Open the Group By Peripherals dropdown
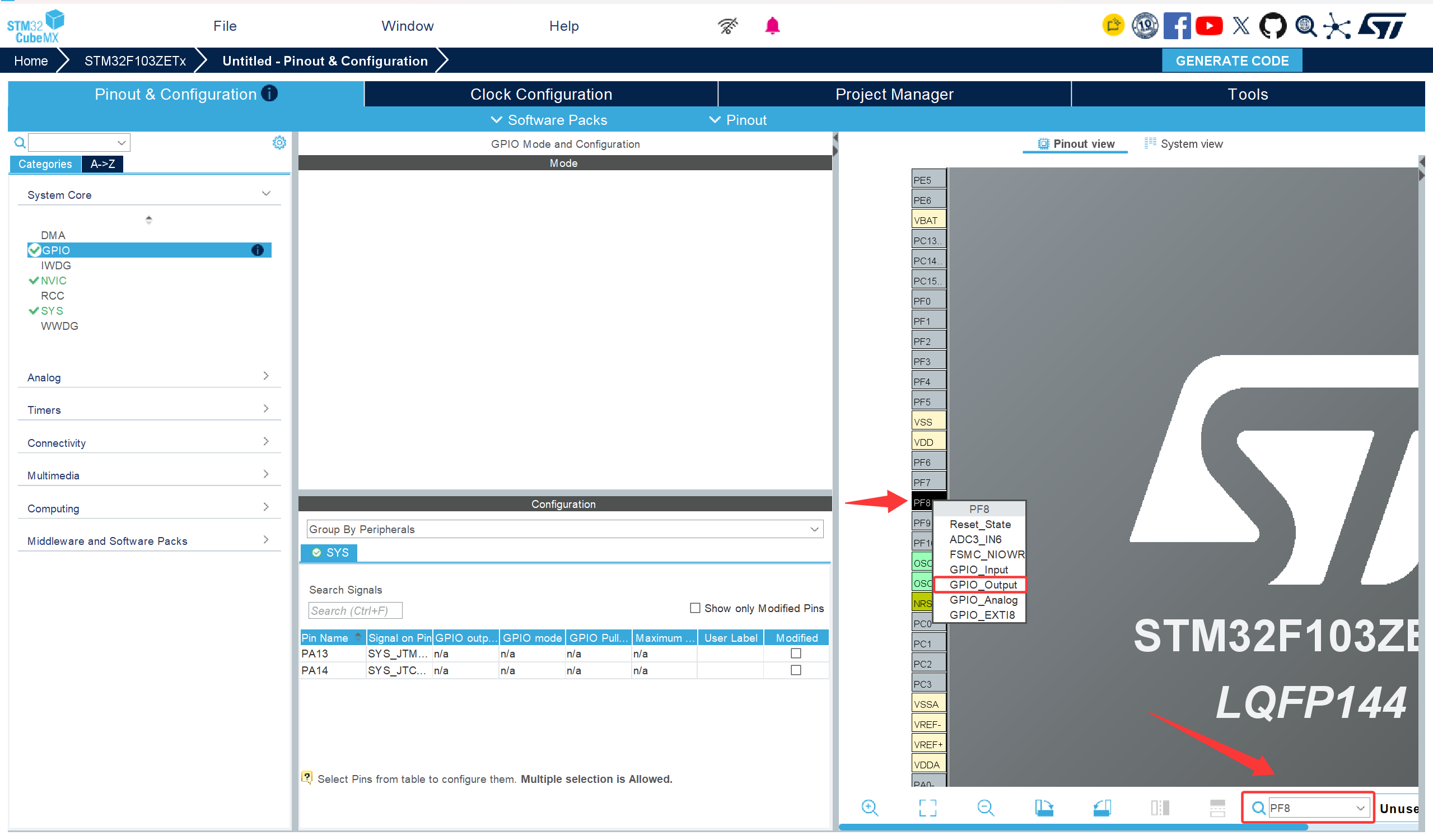1433x840 pixels. tap(565, 529)
